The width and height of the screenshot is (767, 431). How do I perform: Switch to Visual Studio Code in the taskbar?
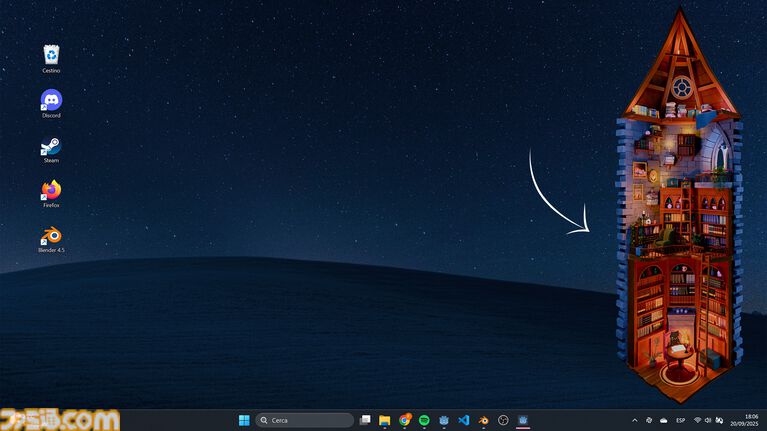tap(464, 420)
